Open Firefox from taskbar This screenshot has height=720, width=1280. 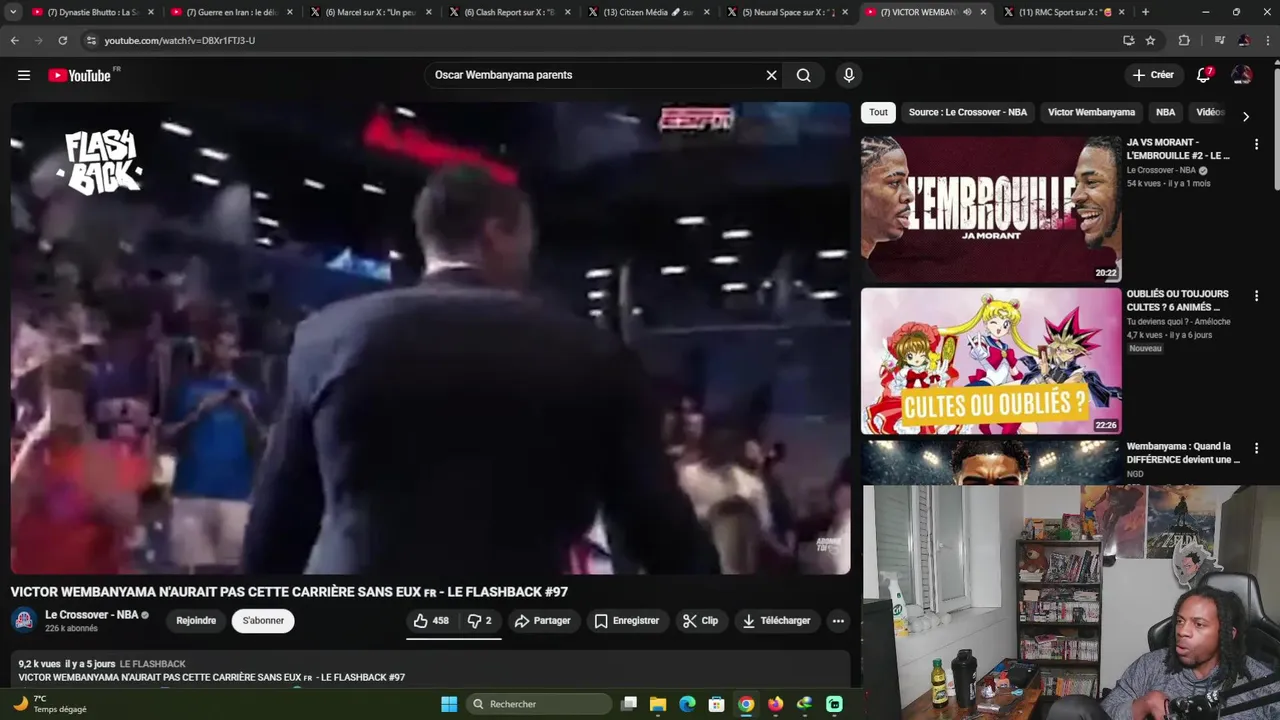click(775, 704)
